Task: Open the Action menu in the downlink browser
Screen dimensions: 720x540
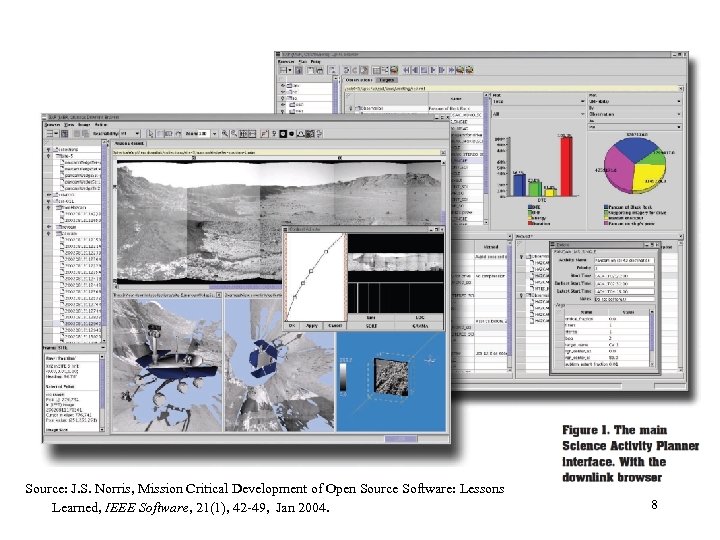Action: [x=101, y=124]
